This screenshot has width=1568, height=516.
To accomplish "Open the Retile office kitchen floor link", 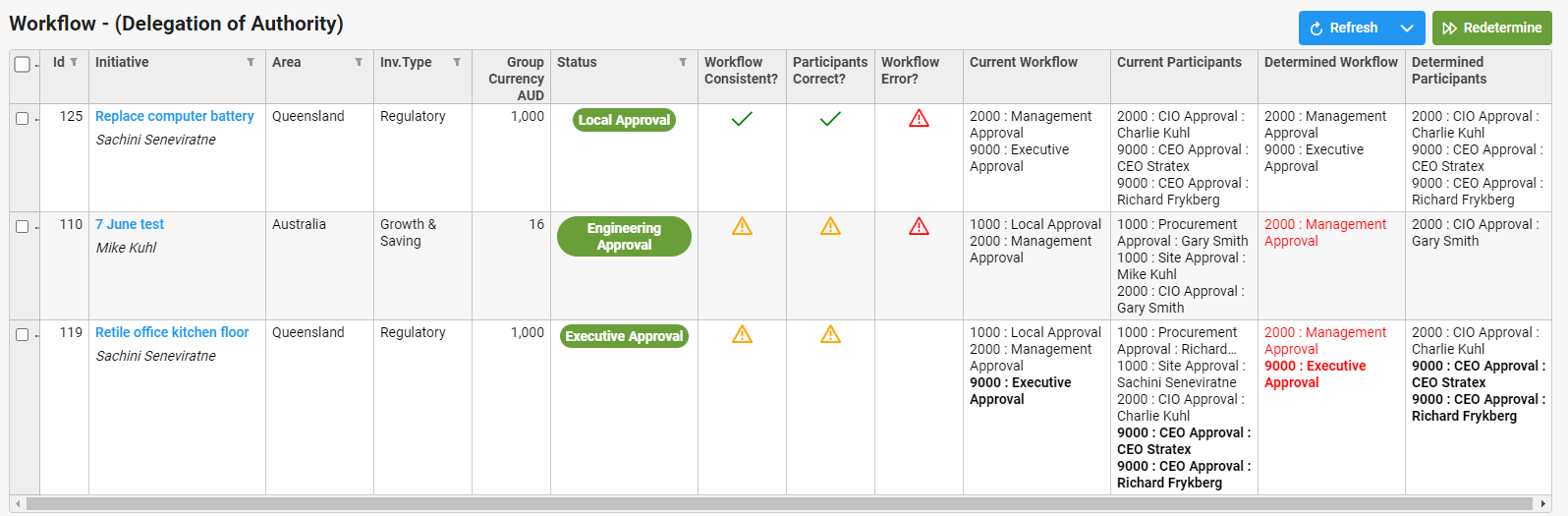I will click(x=172, y=332).
